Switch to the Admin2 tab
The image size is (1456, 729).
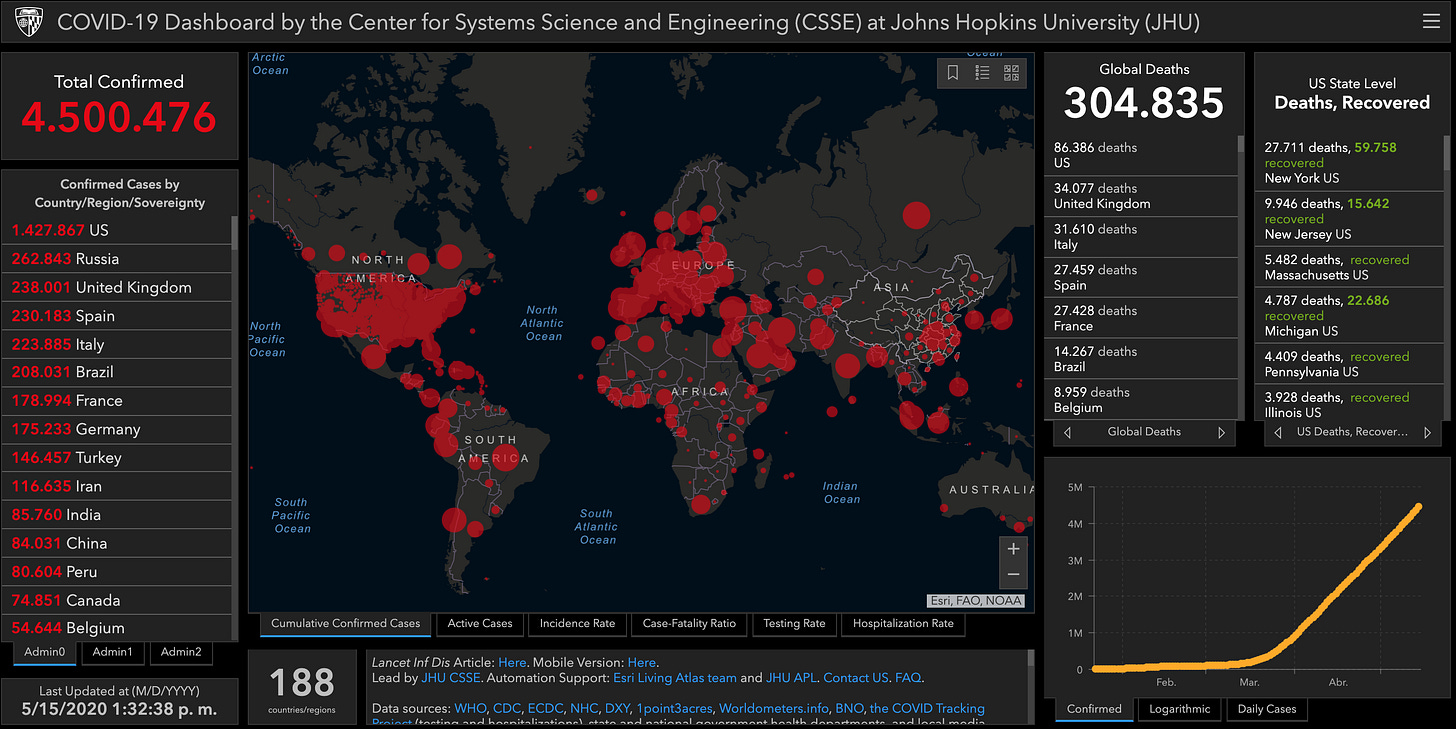click(181, 652)
